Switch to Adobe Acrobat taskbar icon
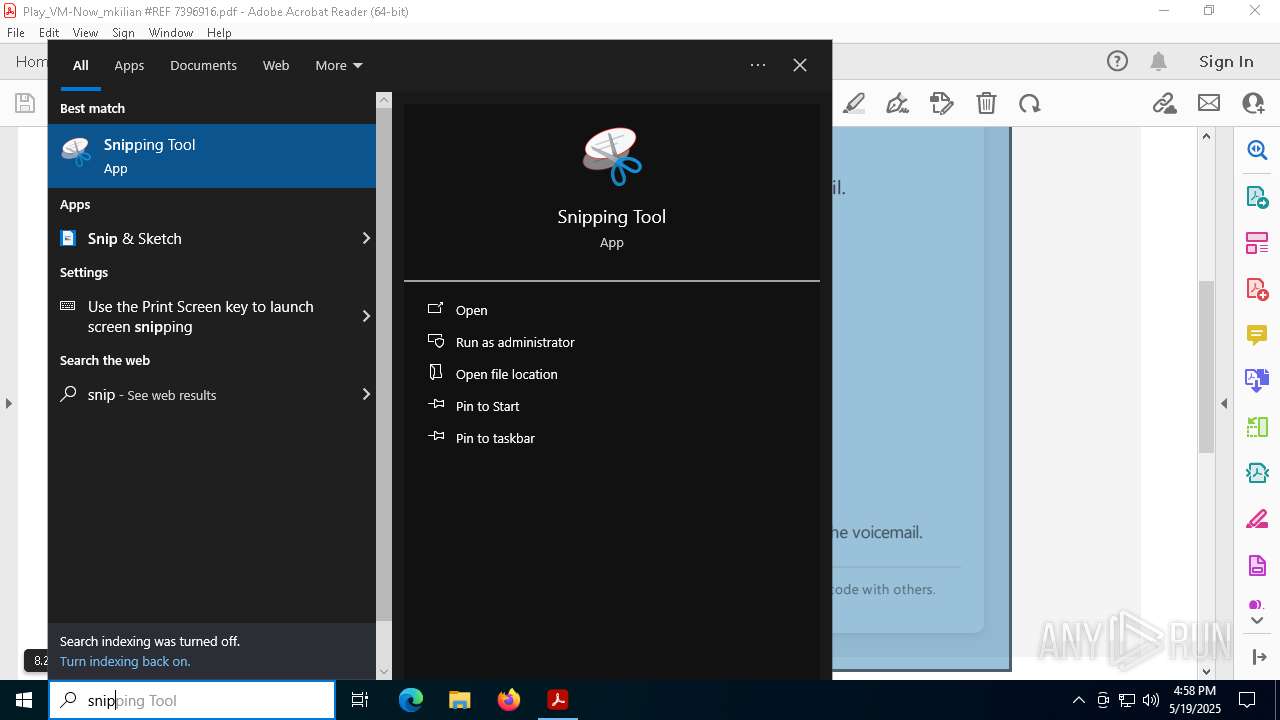The image size is (1280, 720). (x=557, y=700)
